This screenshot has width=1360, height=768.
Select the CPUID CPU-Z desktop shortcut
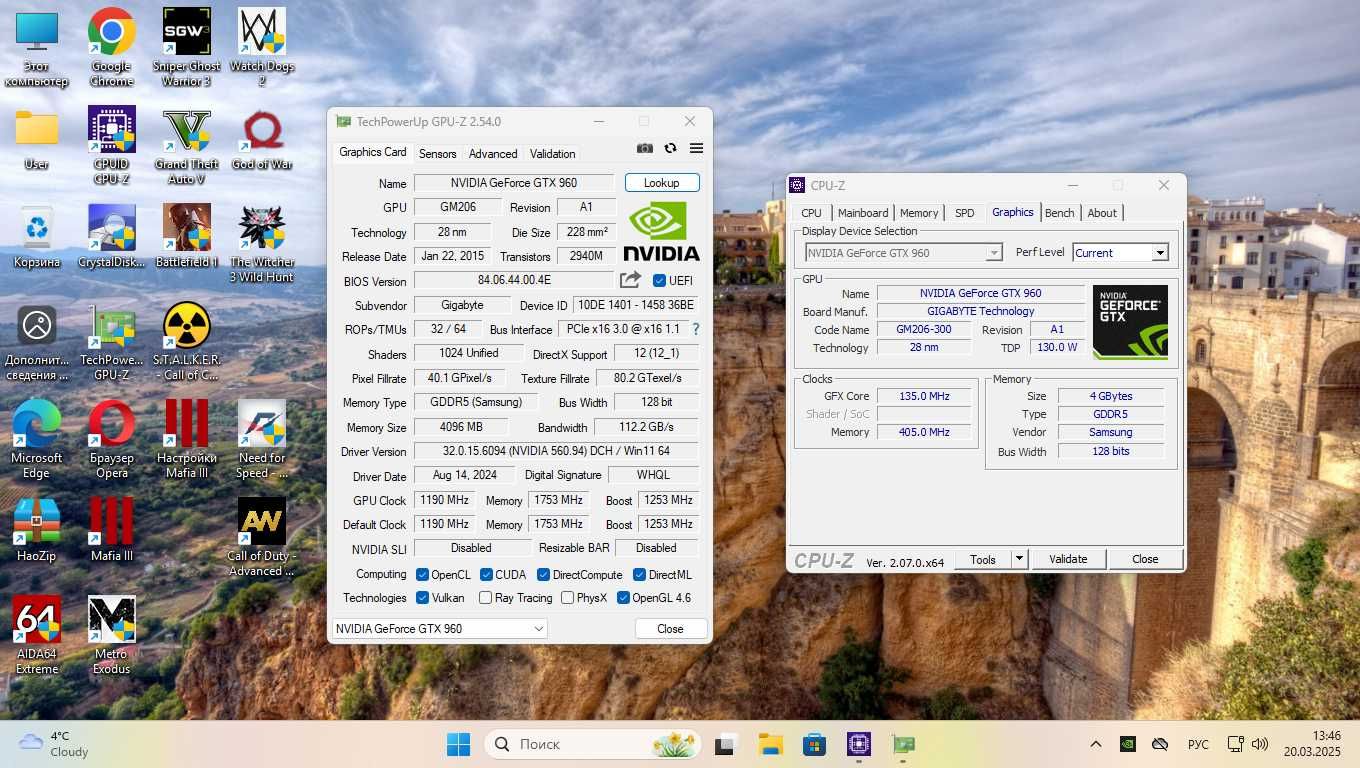112,146
